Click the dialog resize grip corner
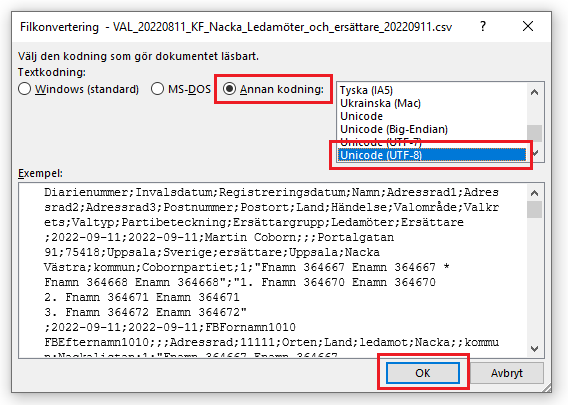Screen dimensions: 568x405 click(547, 388)
